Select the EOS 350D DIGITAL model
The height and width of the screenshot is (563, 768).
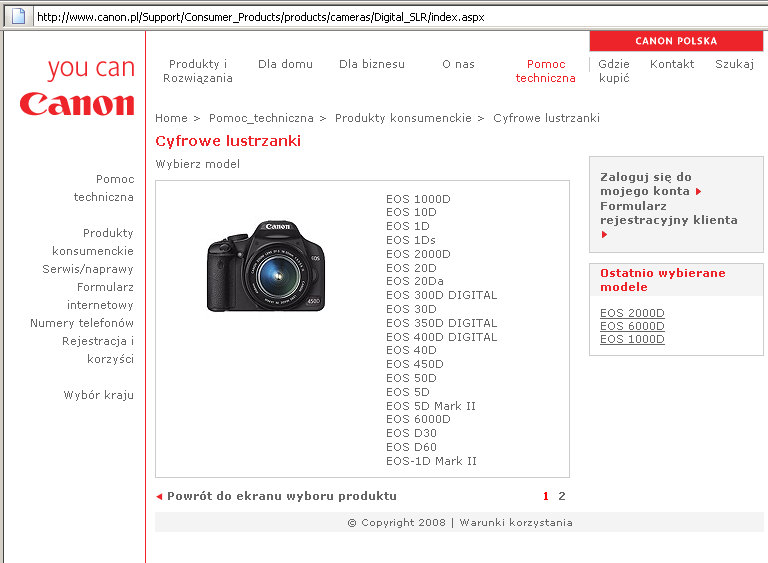442,323
